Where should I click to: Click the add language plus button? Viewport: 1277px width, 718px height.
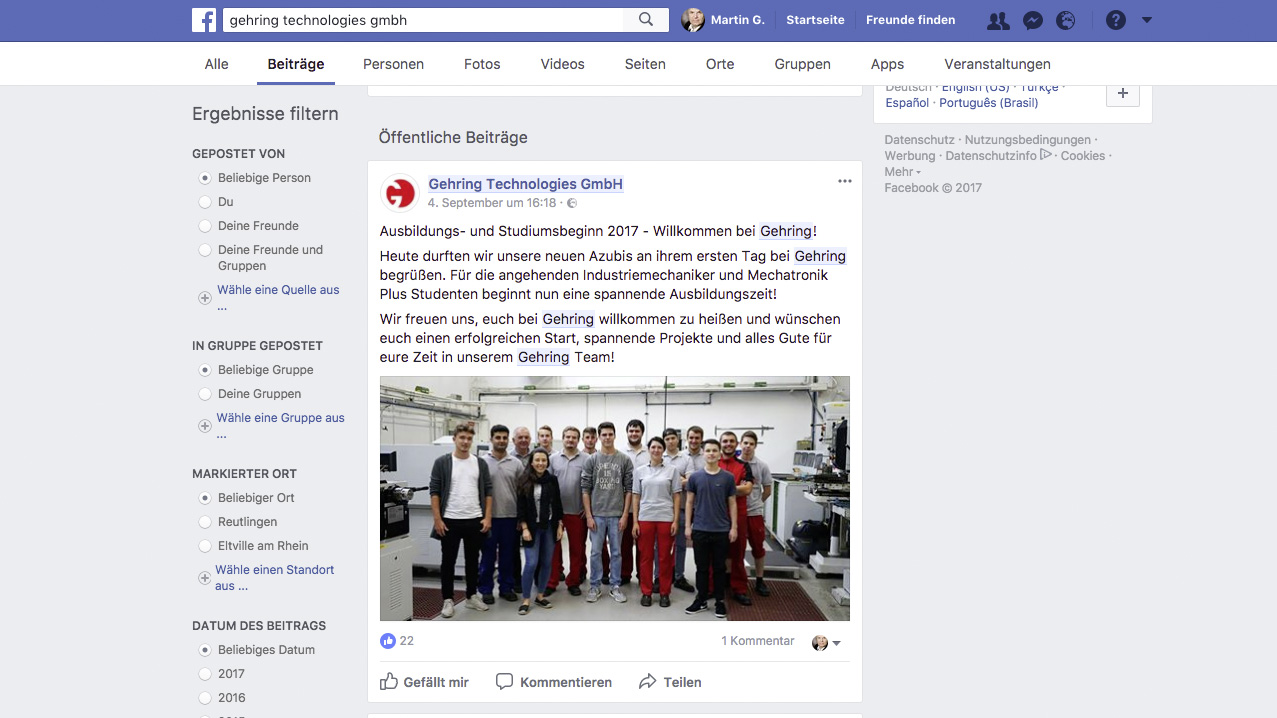point(1123,93)
